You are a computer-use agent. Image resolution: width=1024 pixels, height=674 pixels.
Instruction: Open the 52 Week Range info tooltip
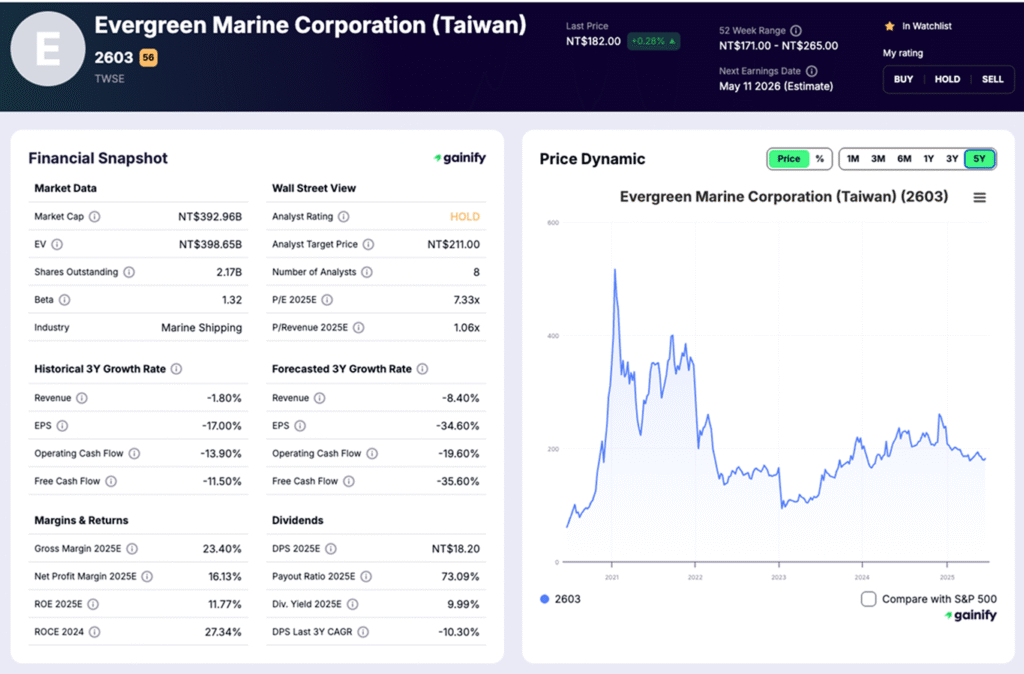pos(795,31)
